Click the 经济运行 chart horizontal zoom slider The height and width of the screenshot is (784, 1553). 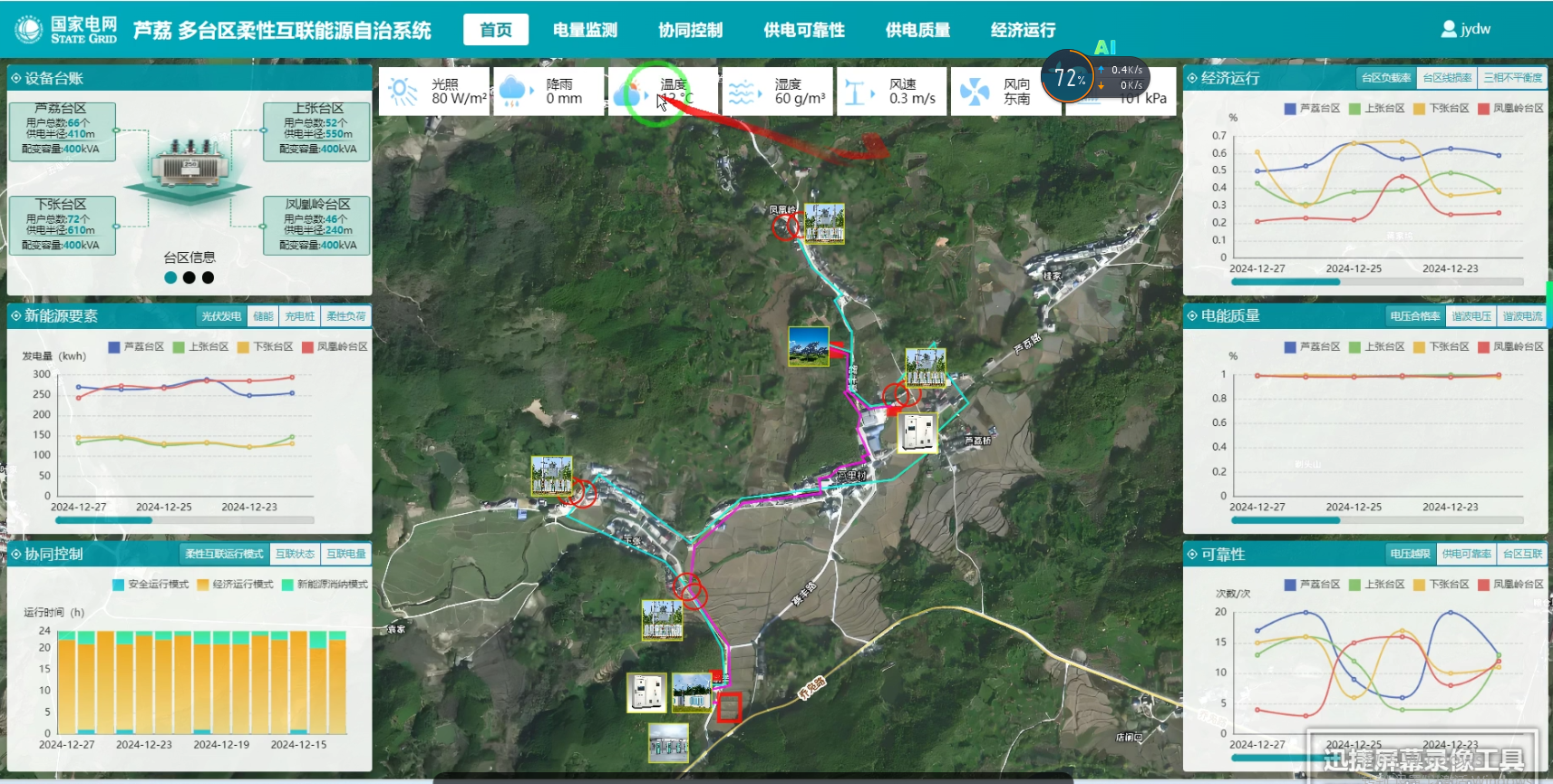[x=1285, y=282]
